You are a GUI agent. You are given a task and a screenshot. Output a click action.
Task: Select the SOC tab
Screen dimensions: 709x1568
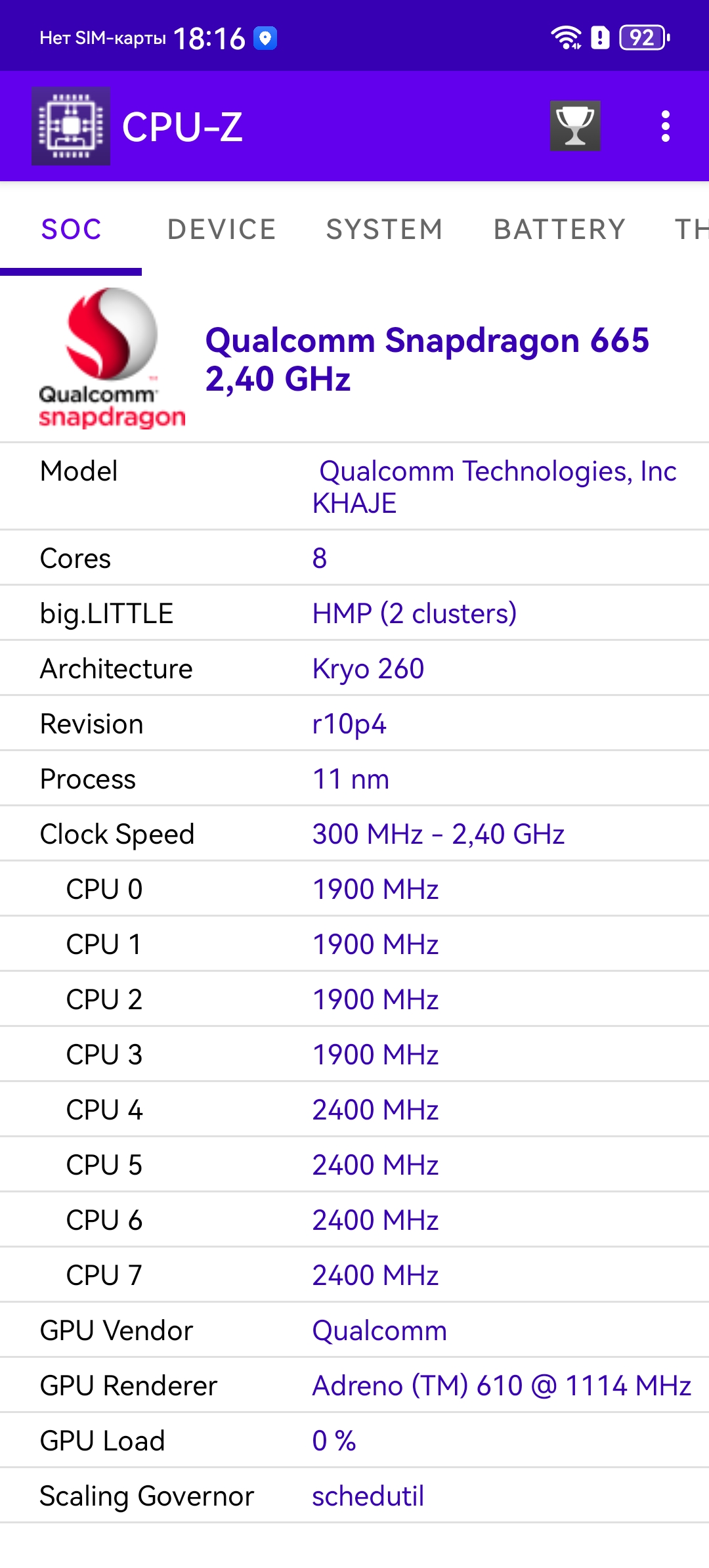tap(71, 229)
